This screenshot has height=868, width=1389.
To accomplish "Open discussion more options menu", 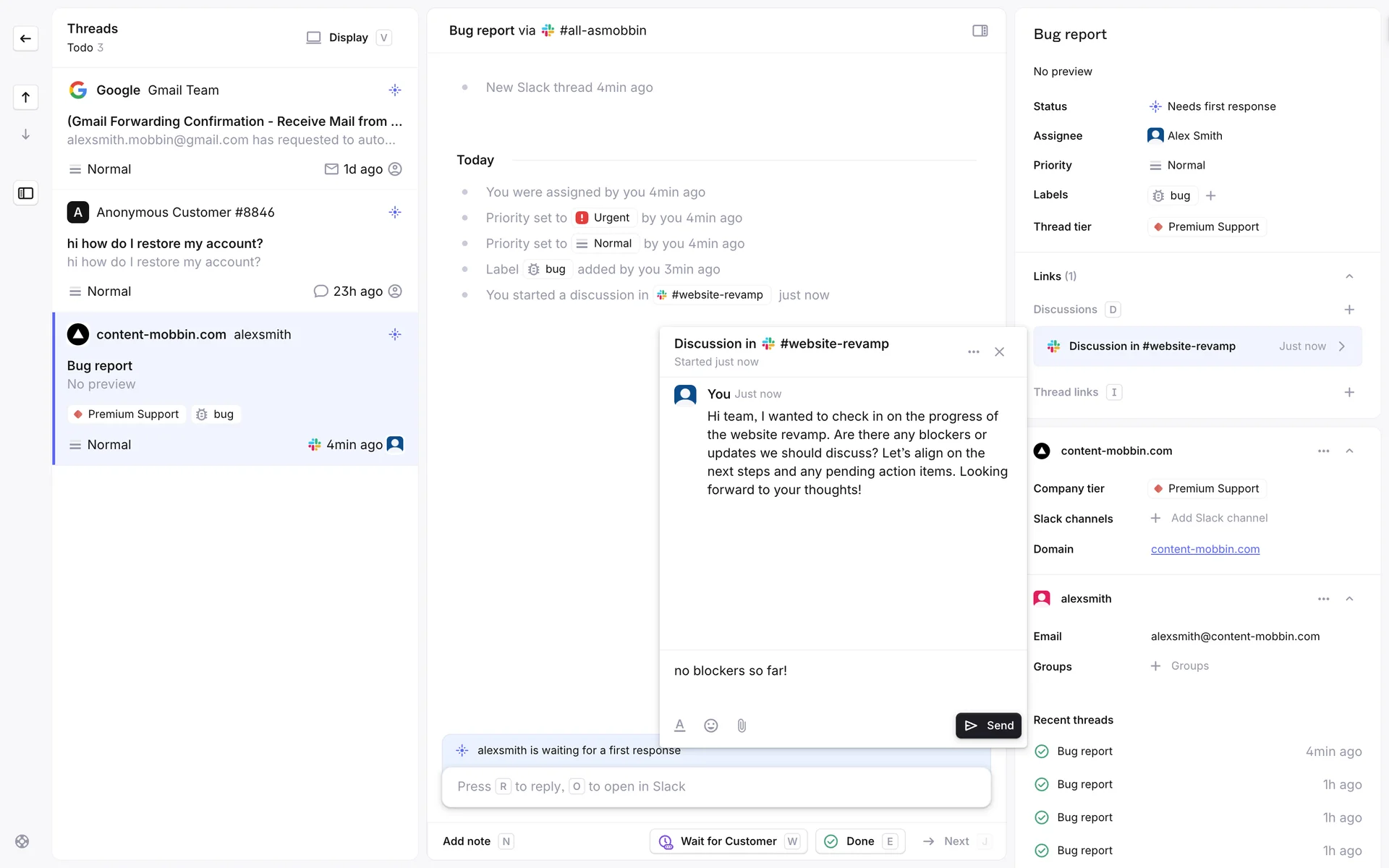I will pos(973,352).
